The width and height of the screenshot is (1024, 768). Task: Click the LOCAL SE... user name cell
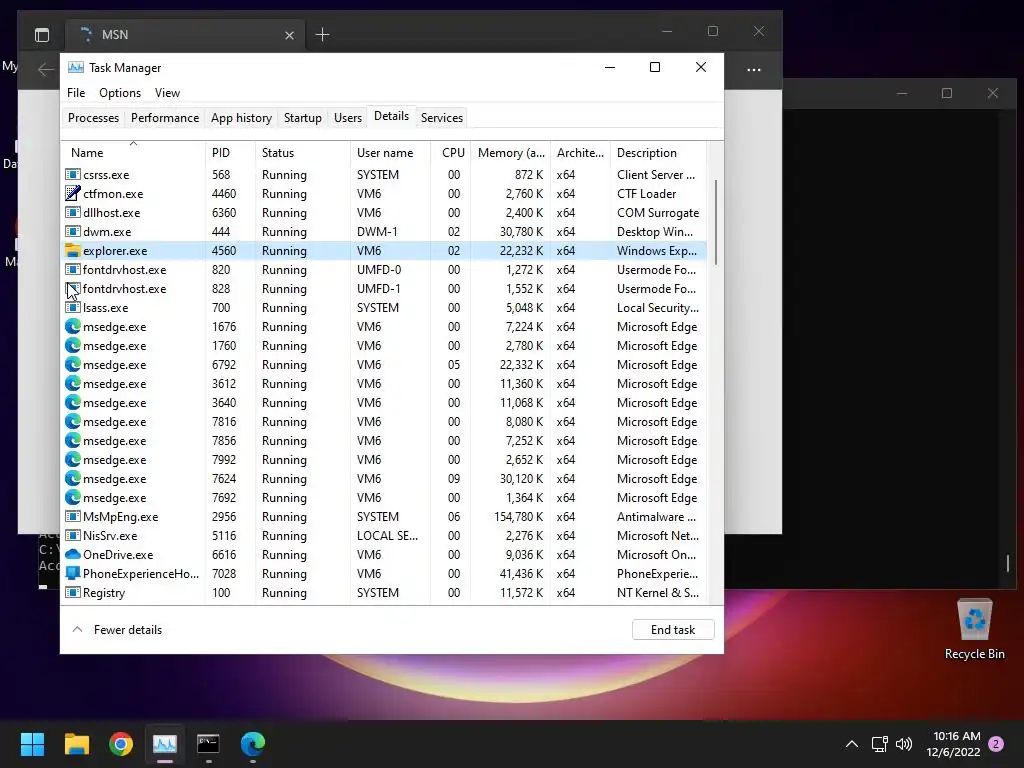[x=387, y=536]
